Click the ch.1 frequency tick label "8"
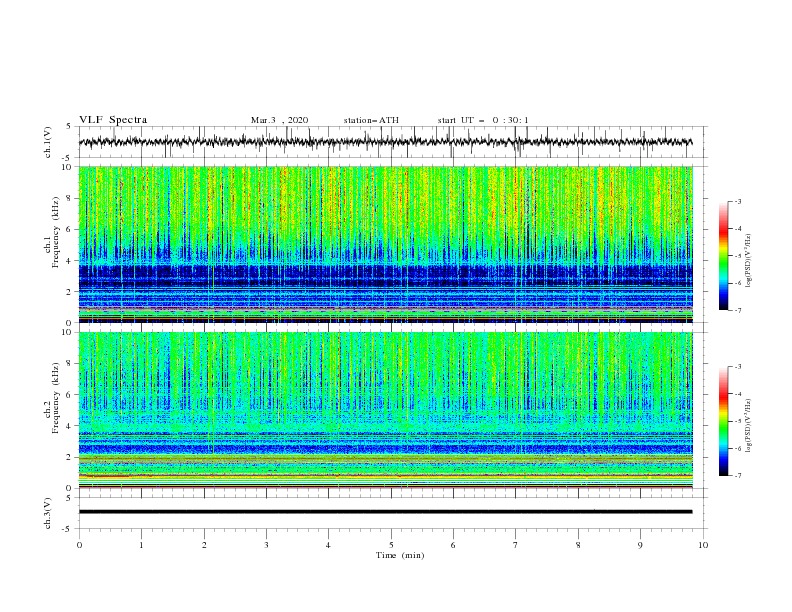Screen dimensions: 792x612 tap(70, 198)
